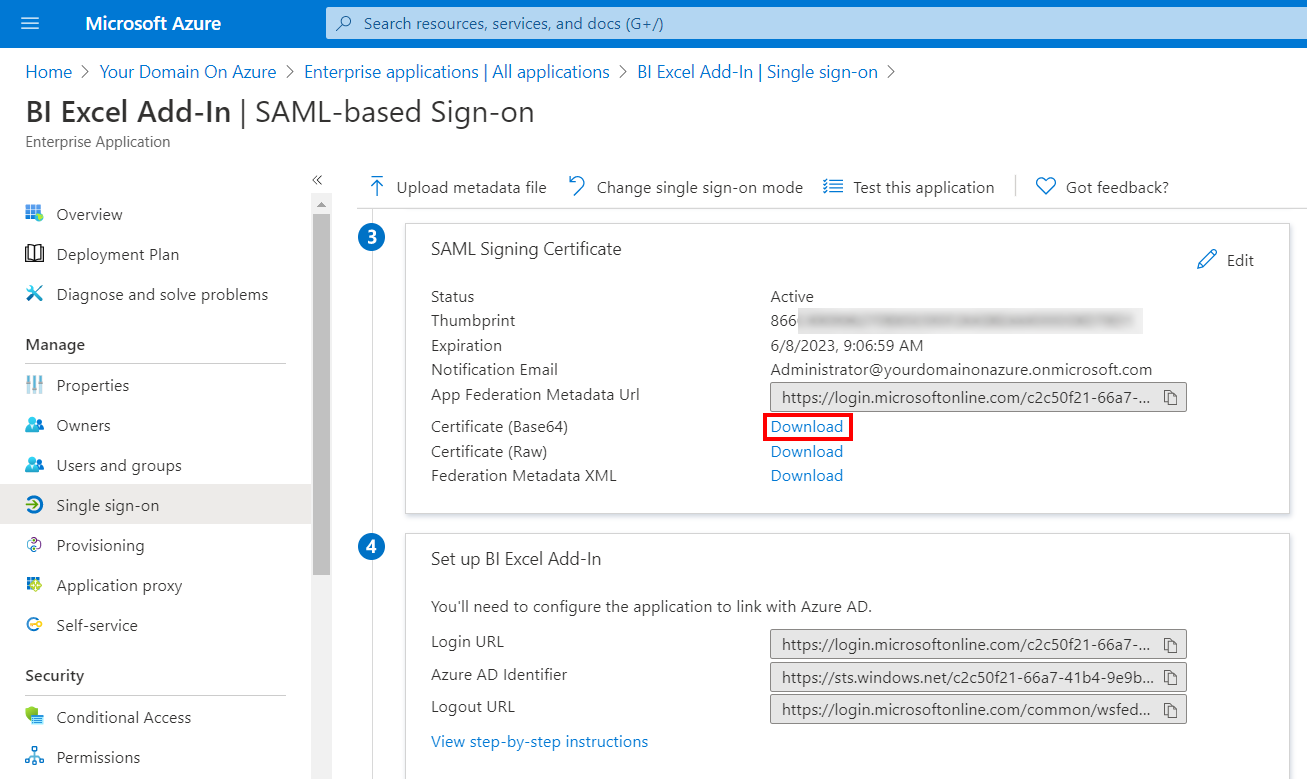Click the Expiration date 6/8/2023 value
Viewport: 1307px width, 779px height.
coord(847,345)
